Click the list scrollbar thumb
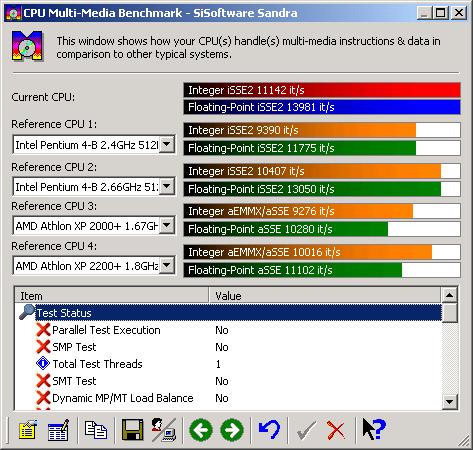473x450 pixels. point(449,313)
